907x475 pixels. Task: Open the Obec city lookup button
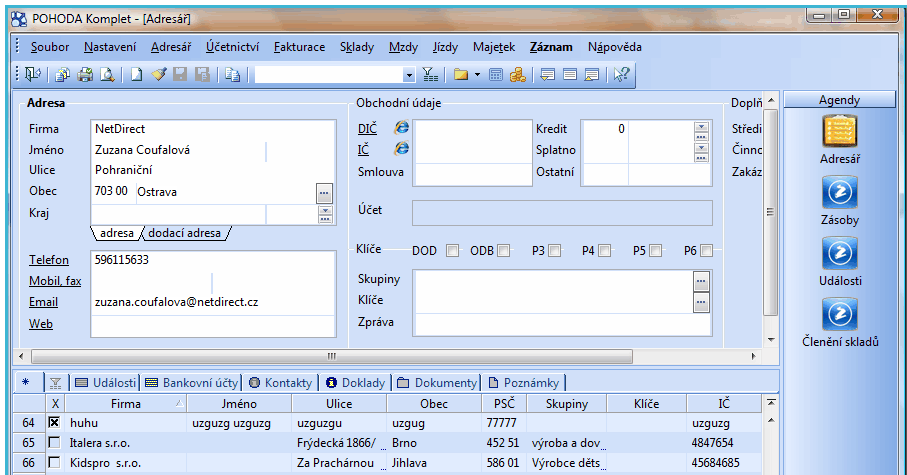point(325,193)
